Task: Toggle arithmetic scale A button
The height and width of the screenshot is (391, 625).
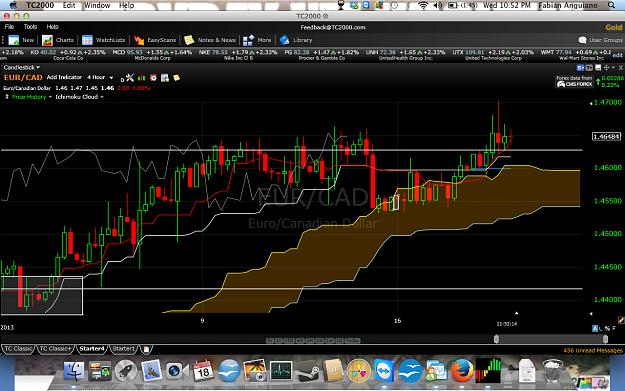Action: pyautogui.click(x=595, y=328)
